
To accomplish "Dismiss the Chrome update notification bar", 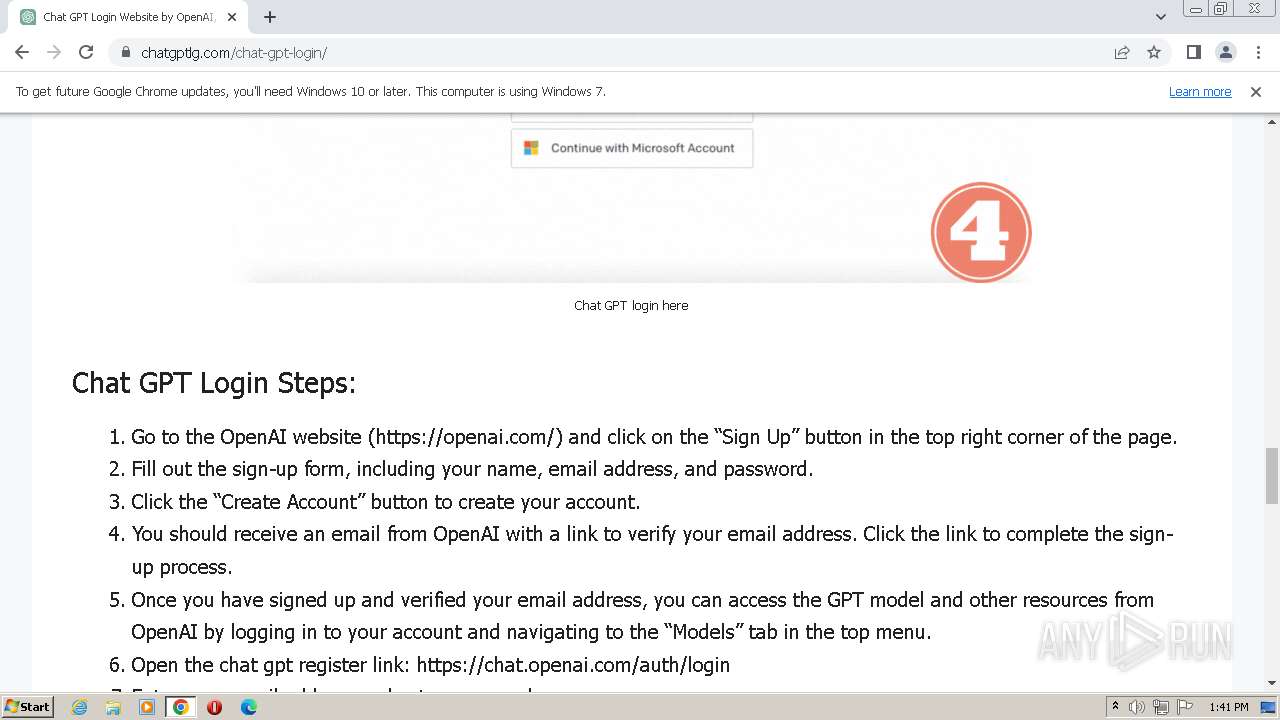I will 1256,91.
